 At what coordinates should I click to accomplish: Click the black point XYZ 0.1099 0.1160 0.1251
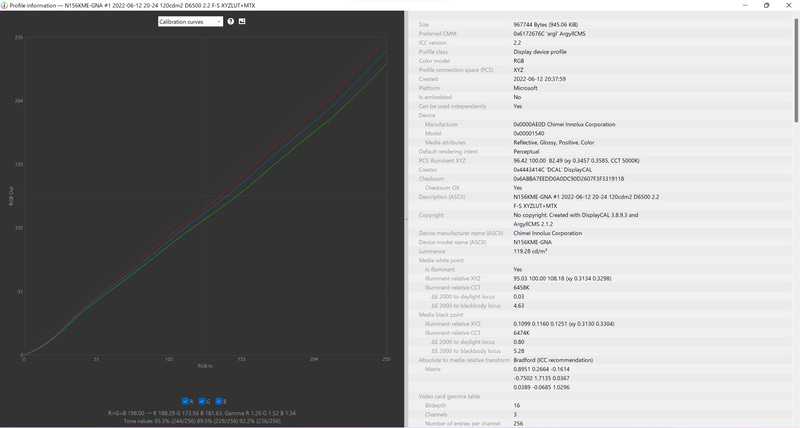click(x=564, y=324)
